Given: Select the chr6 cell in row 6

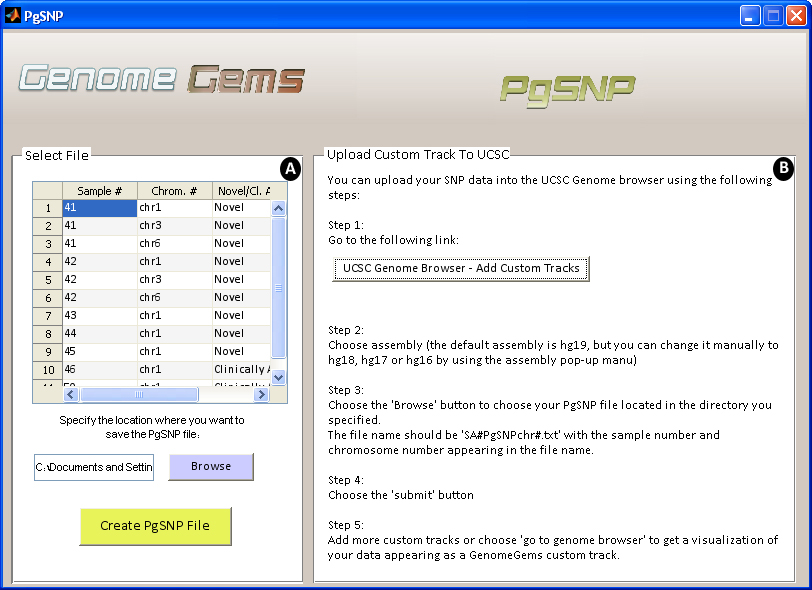Looking at the screenshot, I should coord(175,298).
